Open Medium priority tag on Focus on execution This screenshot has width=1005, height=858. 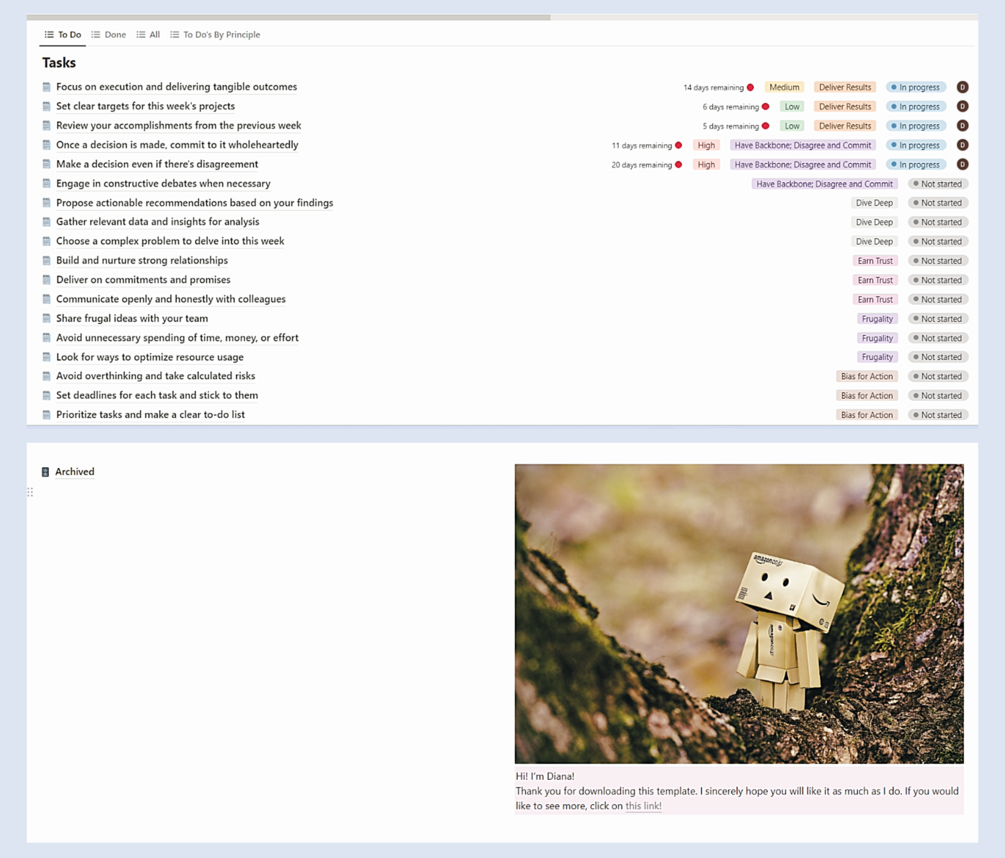click(784, 87)
